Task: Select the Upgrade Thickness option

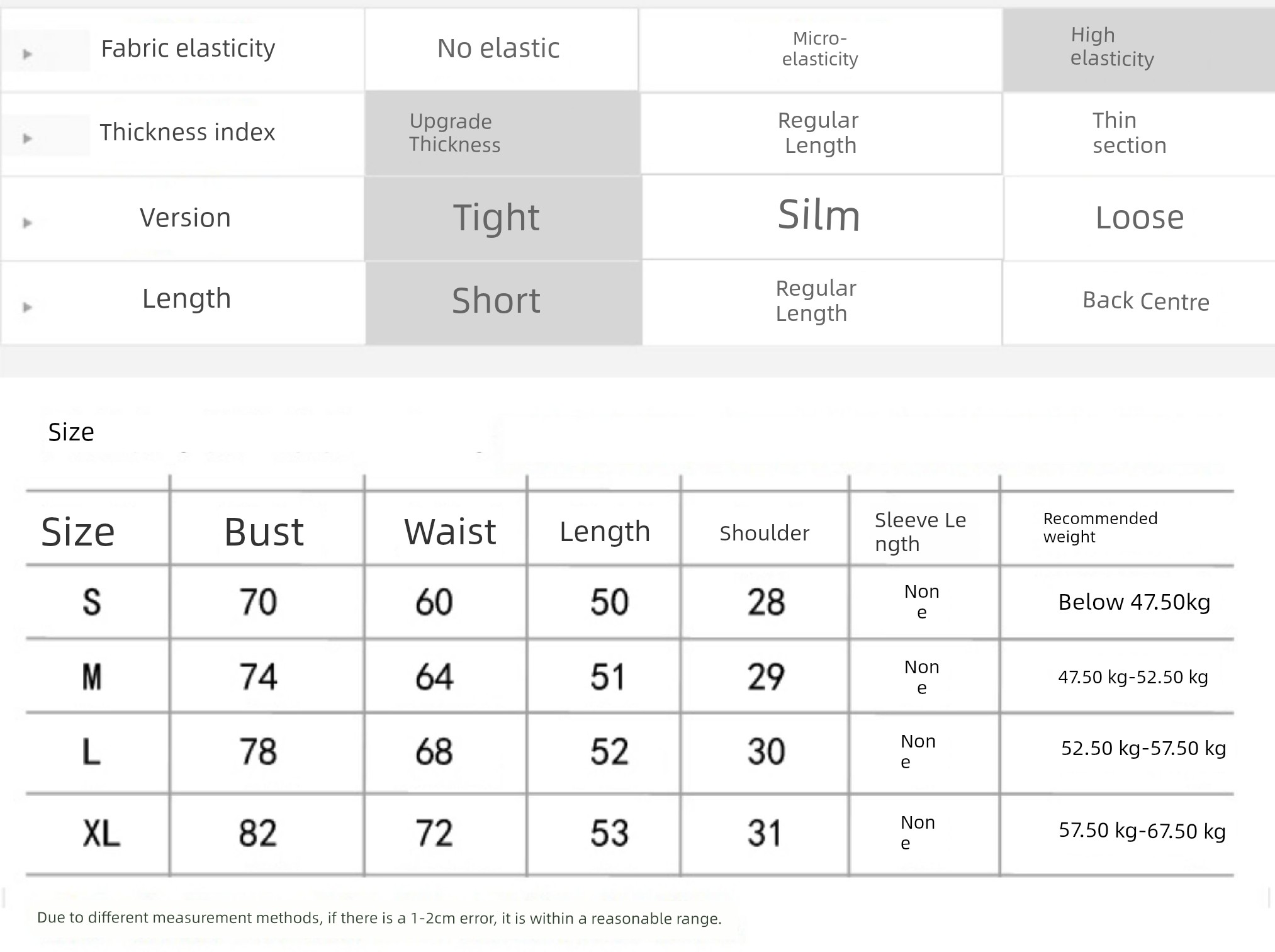Action: pyautogui.click(x=454, y=133)
